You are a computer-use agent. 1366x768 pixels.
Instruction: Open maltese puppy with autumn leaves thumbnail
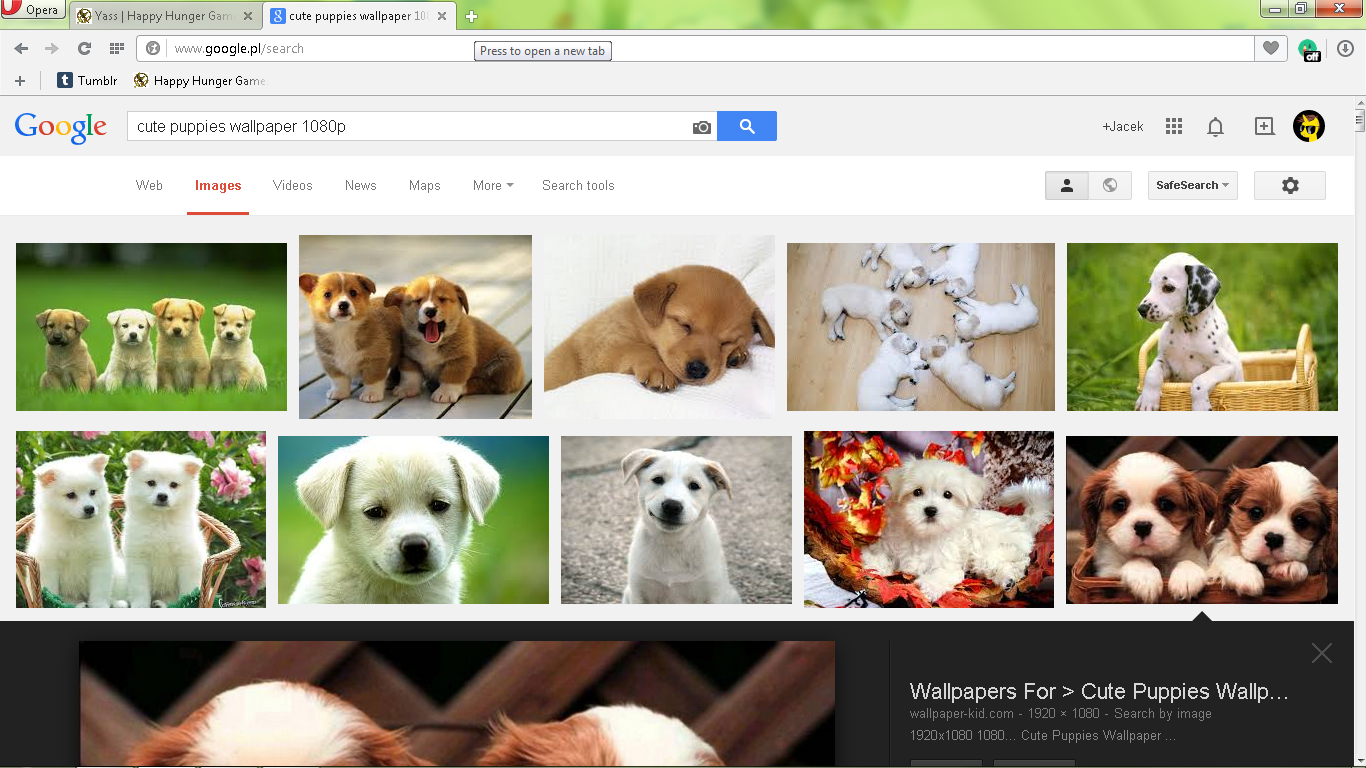click(929, 520)
